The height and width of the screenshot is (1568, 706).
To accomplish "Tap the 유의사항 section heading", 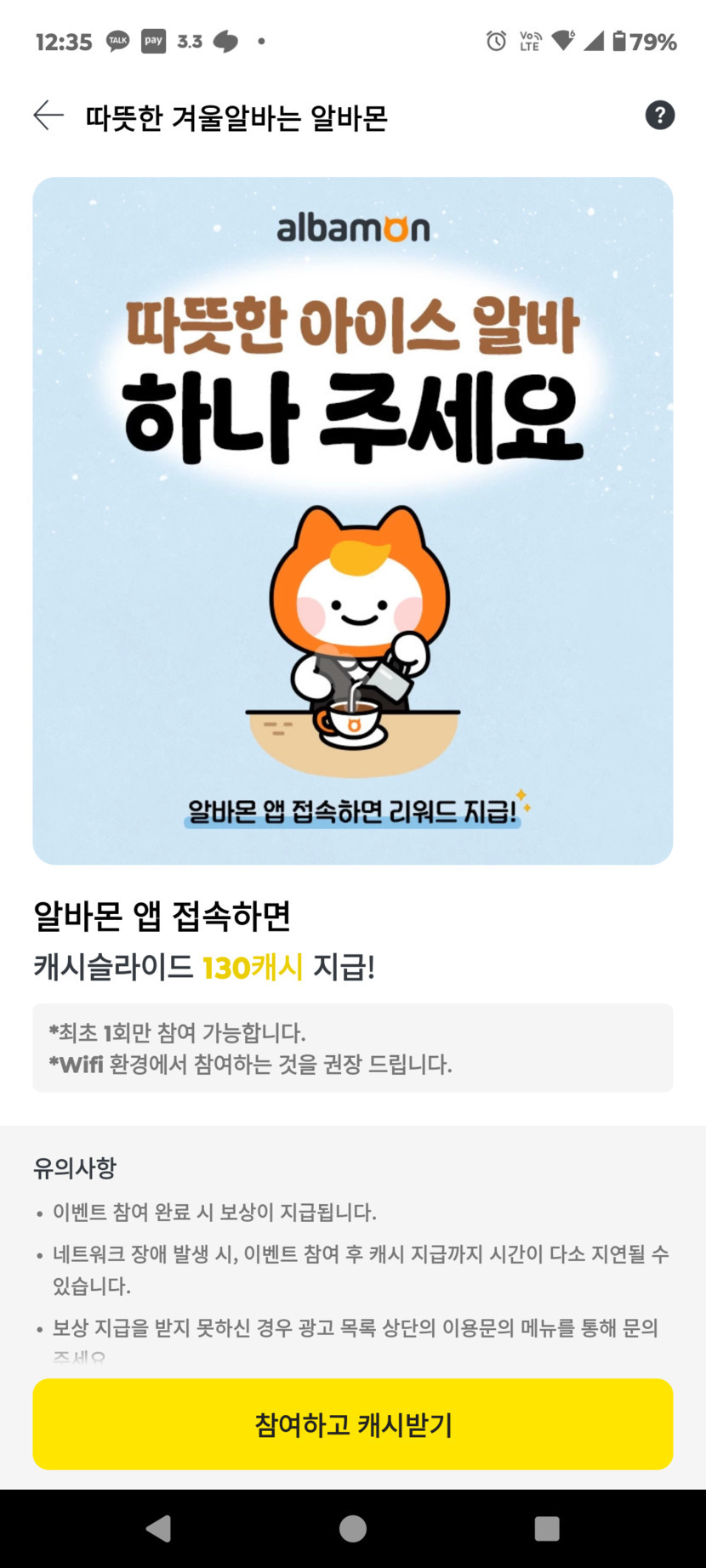I will [75, 1167].
